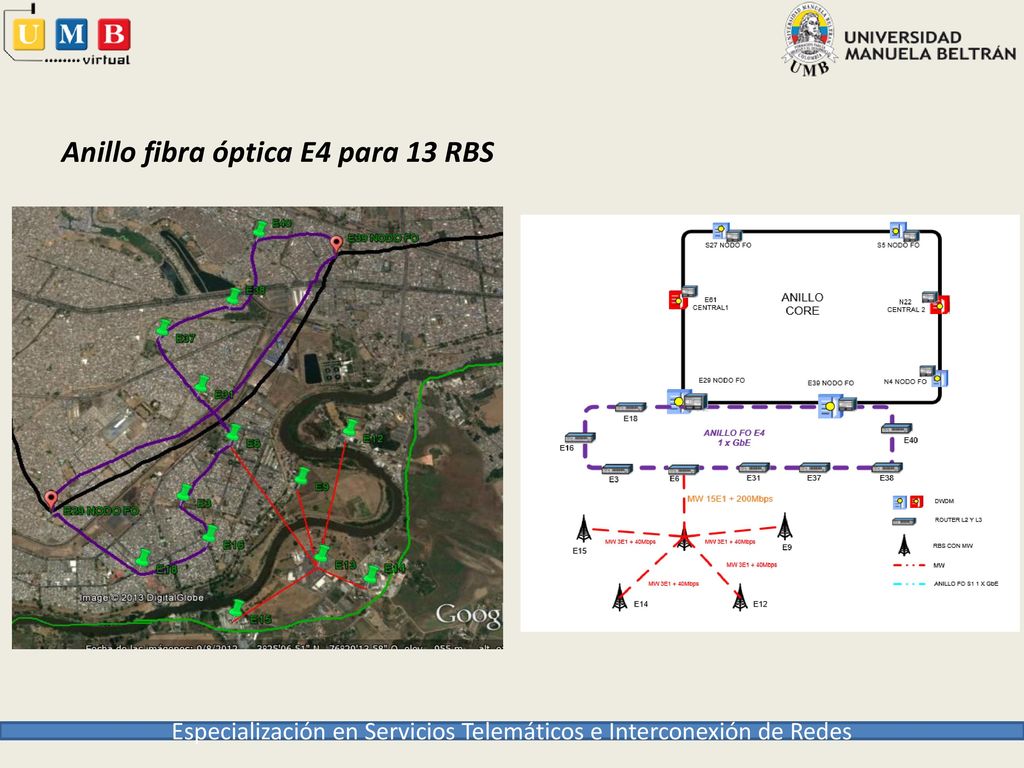Click the E9 tower in the diagram
1024x768 pixels.
click(785, 526)
